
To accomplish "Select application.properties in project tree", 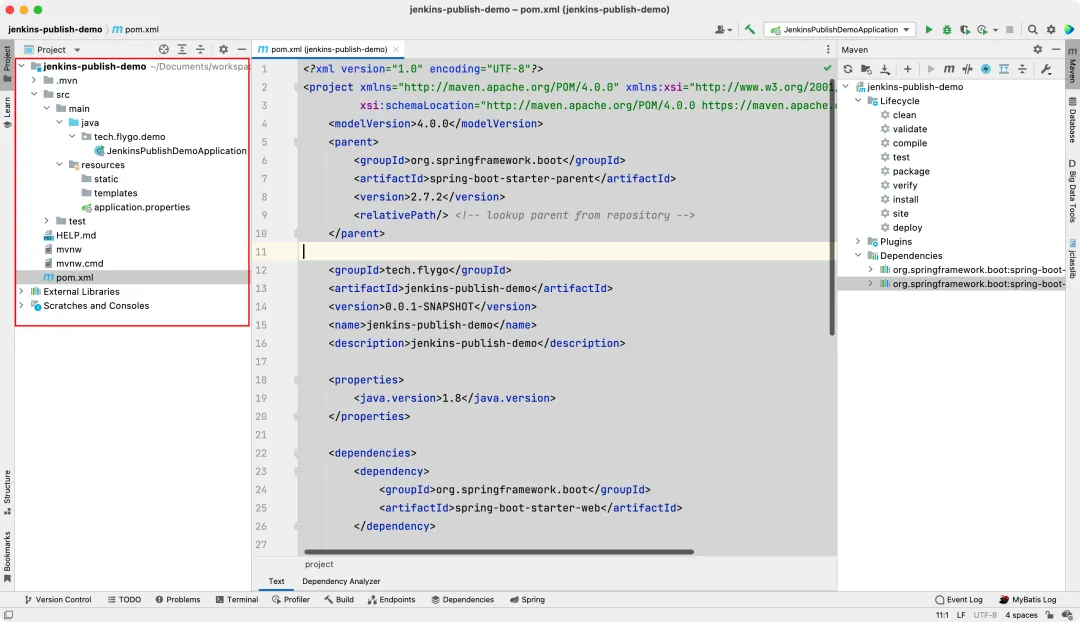I will (x=141, y=207).
